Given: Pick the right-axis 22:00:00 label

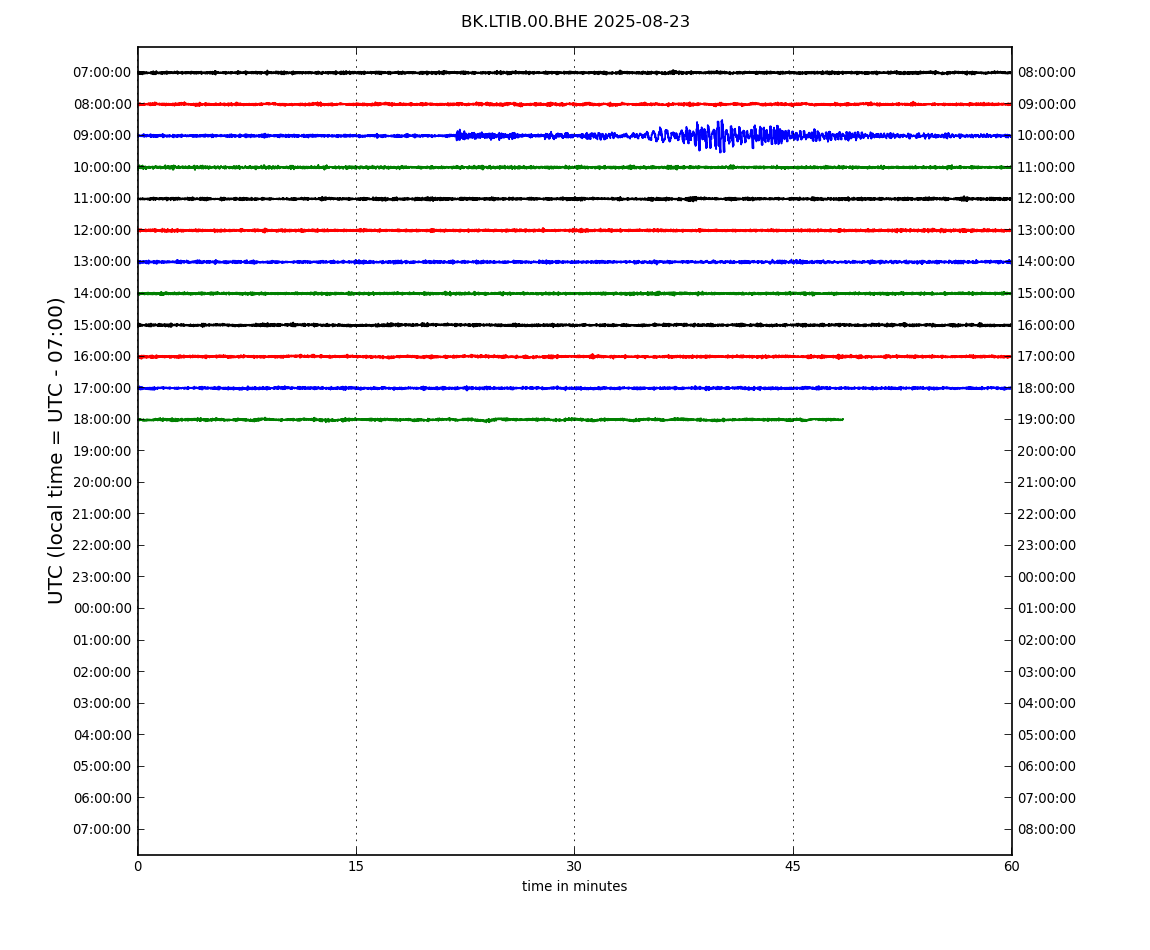Looking at the screenshot, I should pos(1047,514).
